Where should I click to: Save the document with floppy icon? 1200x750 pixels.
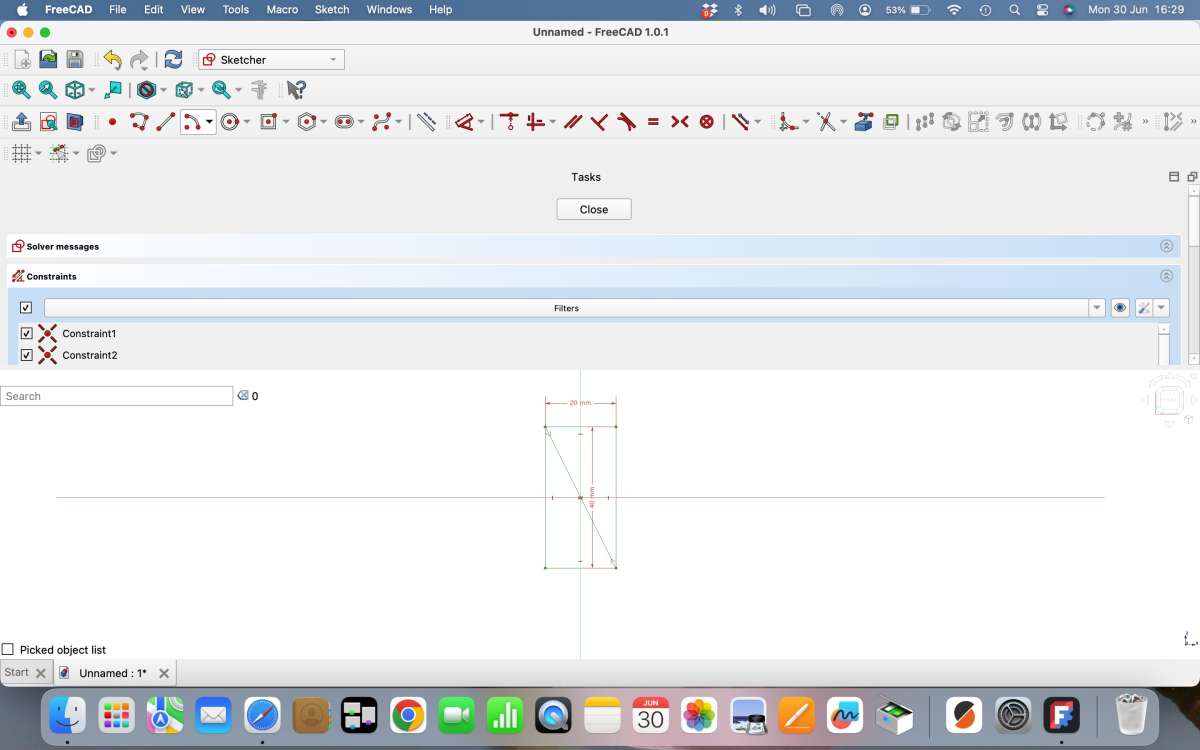pos(75,60)
